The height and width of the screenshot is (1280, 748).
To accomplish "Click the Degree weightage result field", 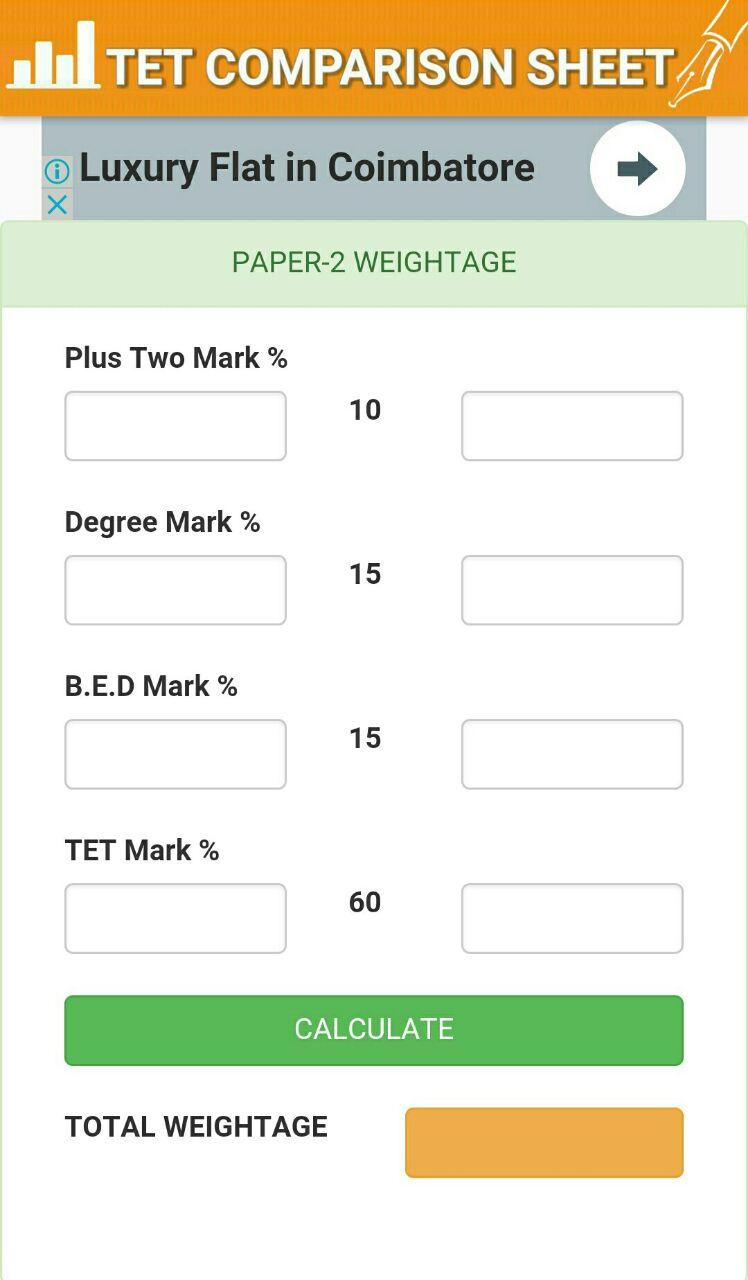I will (572, 590).
